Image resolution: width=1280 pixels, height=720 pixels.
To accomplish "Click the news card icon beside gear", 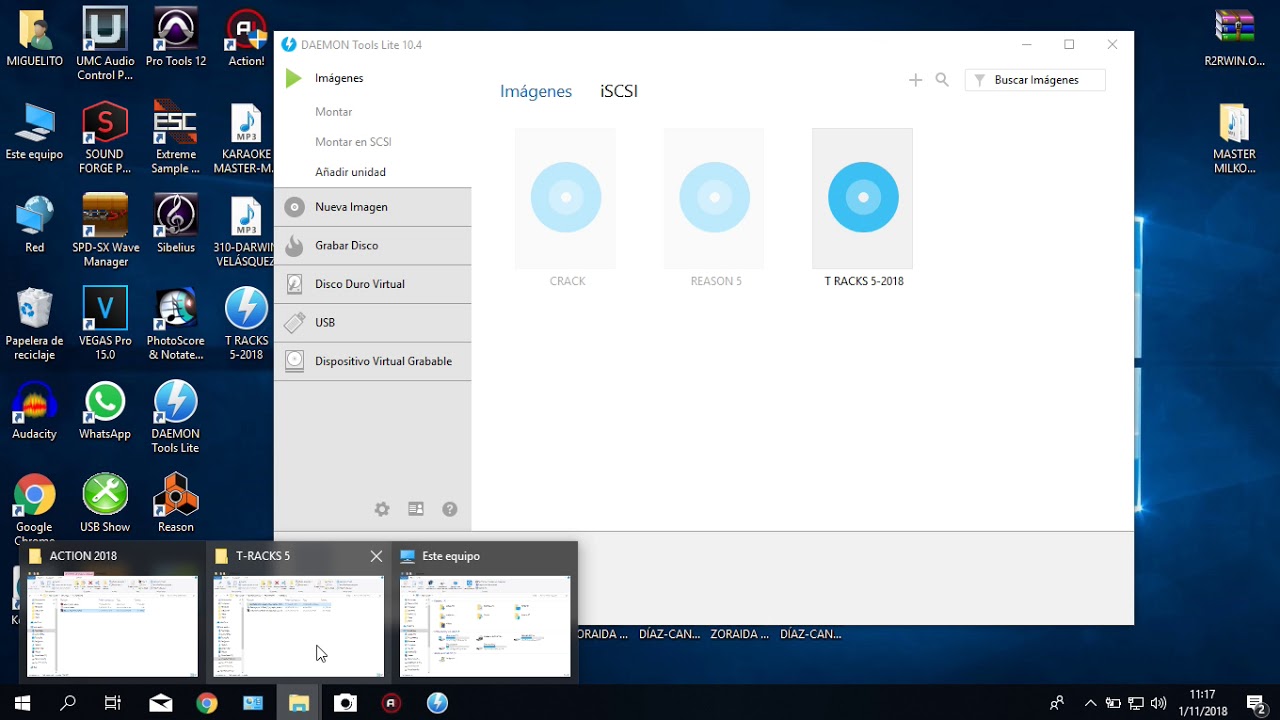I will pyautogui.click(x=416, y=509).
